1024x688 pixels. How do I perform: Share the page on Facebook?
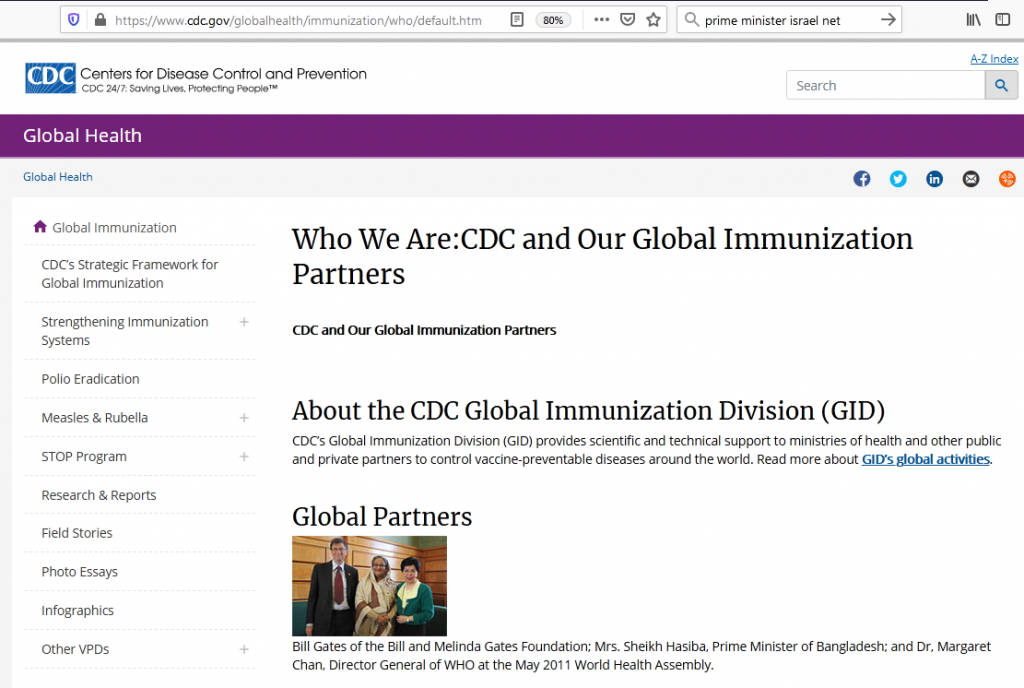click(x=861, y=178)
